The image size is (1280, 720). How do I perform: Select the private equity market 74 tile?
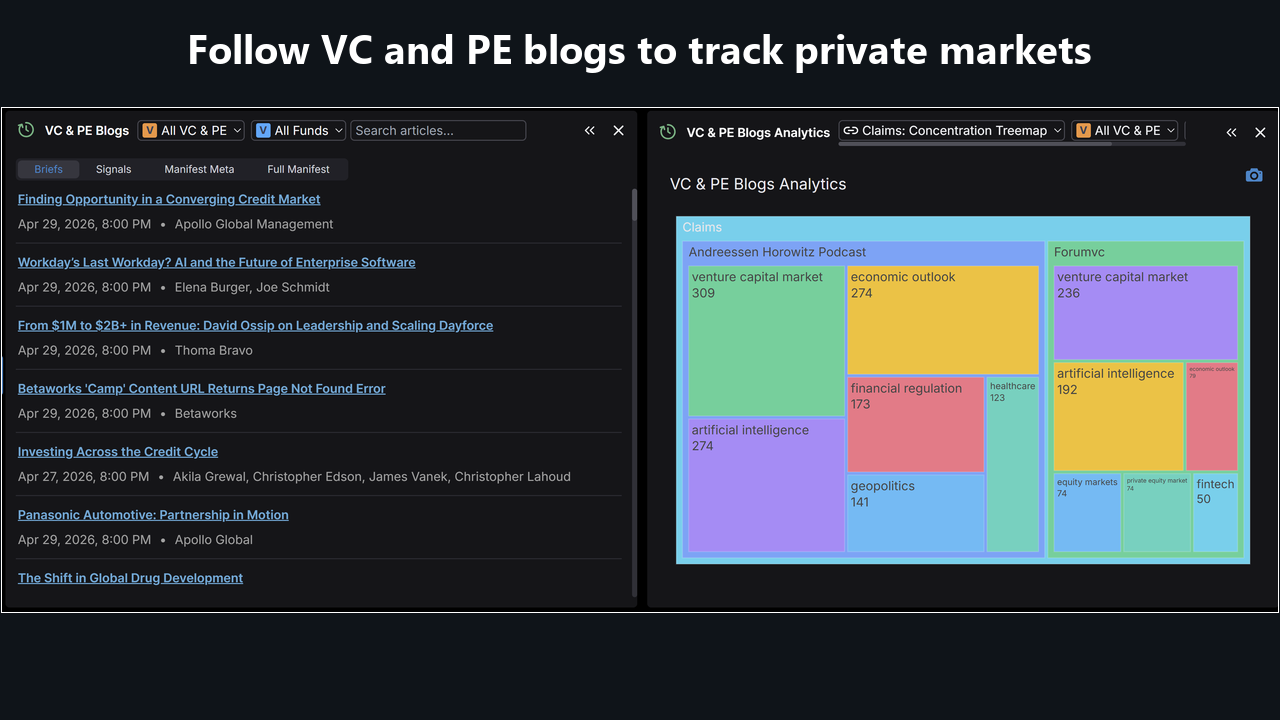pos(1157,512)
